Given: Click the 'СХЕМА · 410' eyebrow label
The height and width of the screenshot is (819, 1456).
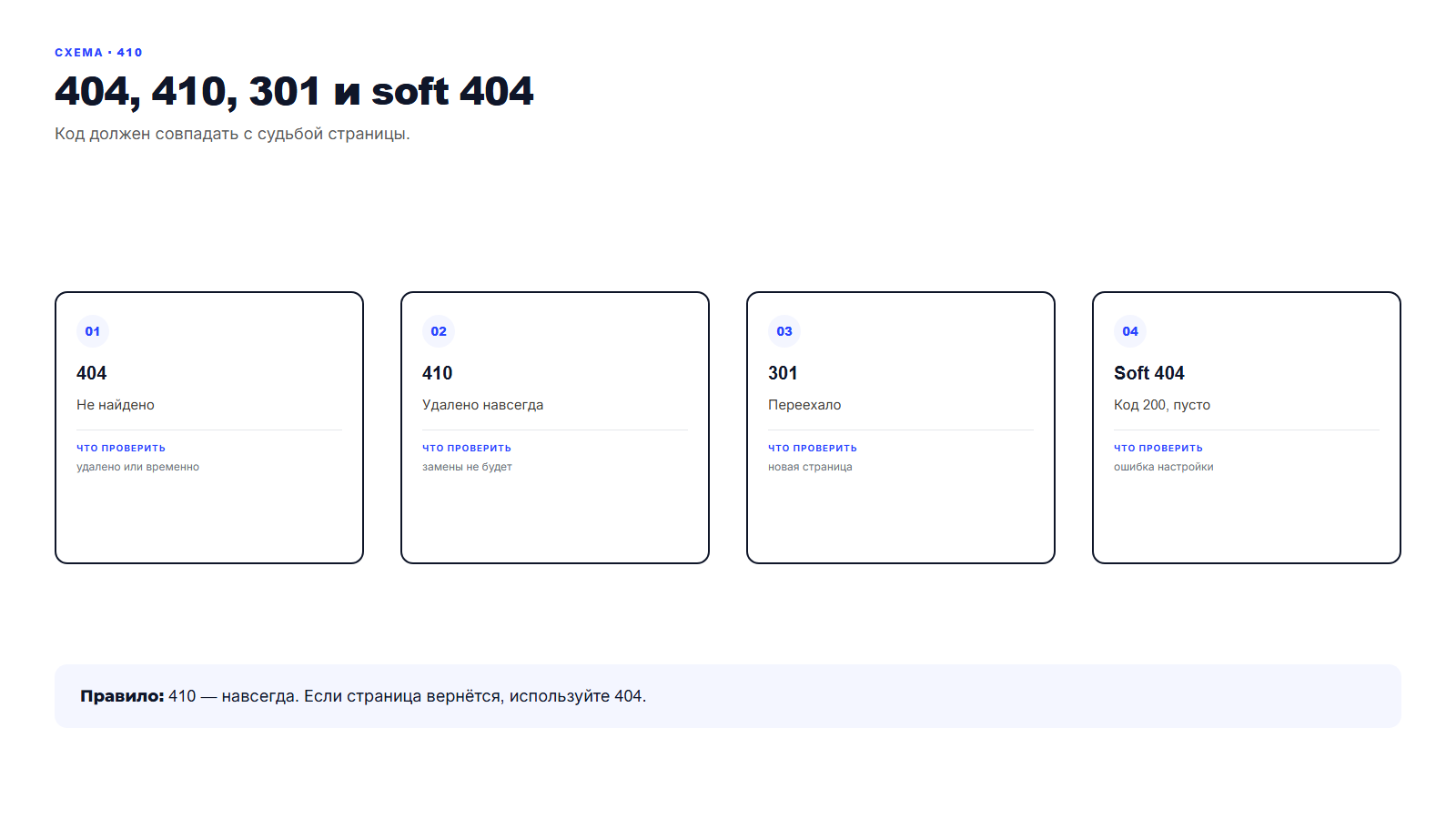Looking at the screenshot, I should (98, 53).
